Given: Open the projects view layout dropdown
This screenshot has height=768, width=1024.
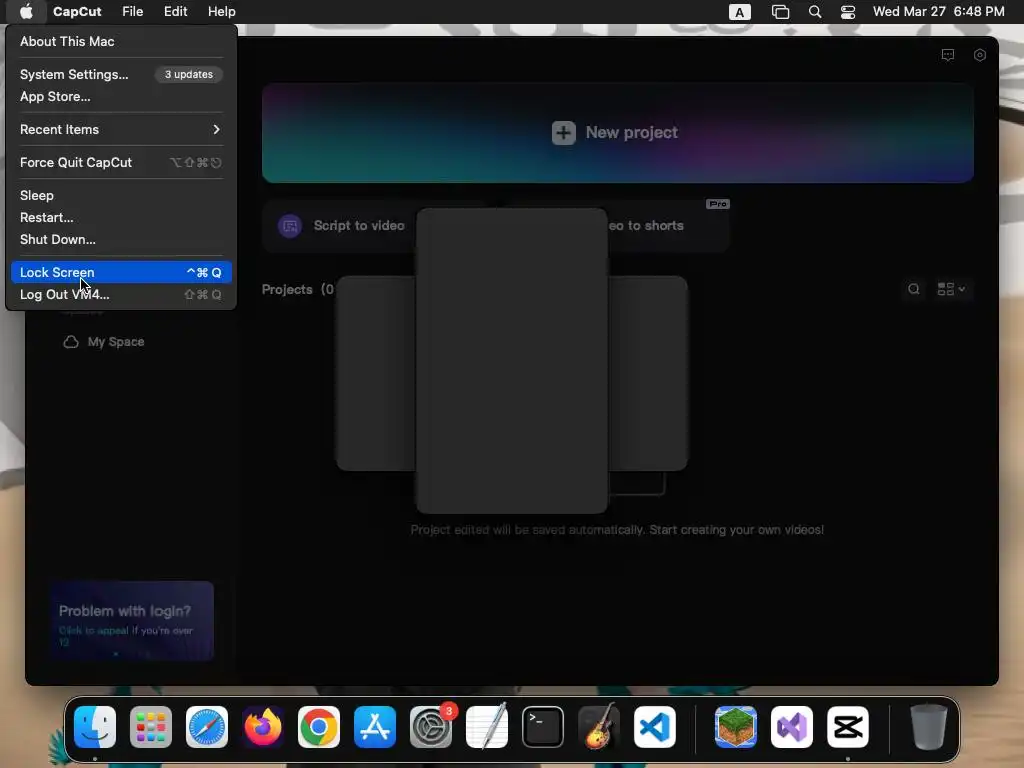Looking at the screenshot, I should click(x=951, y=289).
